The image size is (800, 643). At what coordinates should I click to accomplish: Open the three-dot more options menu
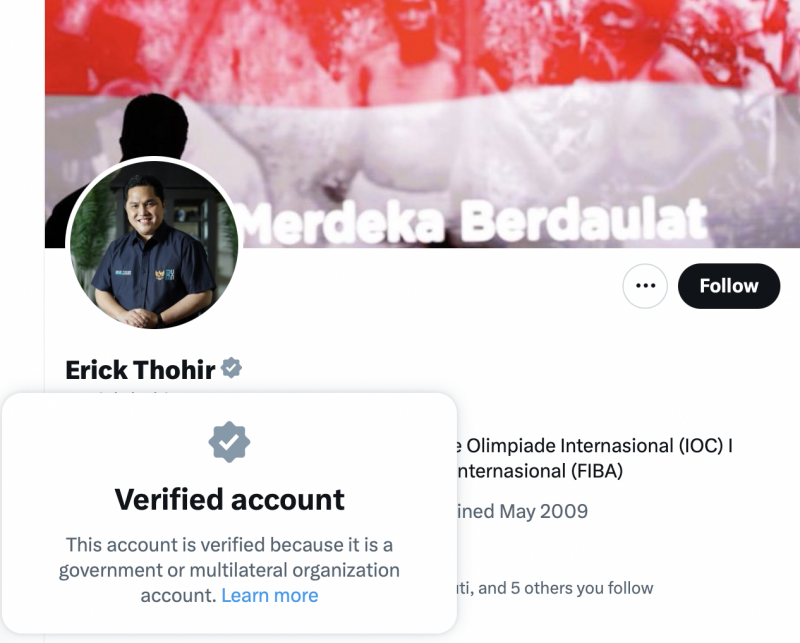pyautogui.click(x=645, y=286)
